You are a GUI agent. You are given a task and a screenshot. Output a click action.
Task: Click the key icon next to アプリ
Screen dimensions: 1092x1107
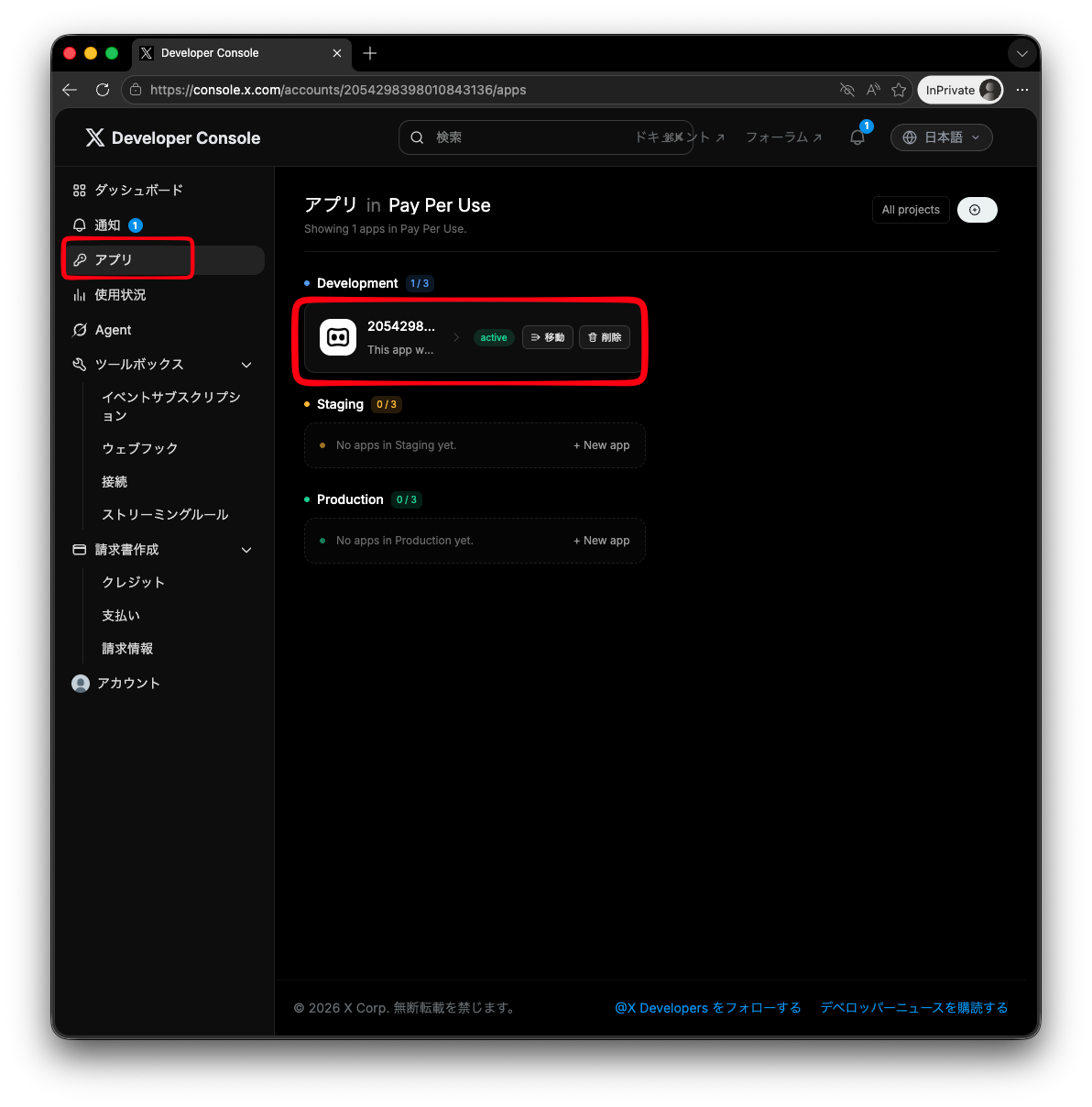coord(80,260)
